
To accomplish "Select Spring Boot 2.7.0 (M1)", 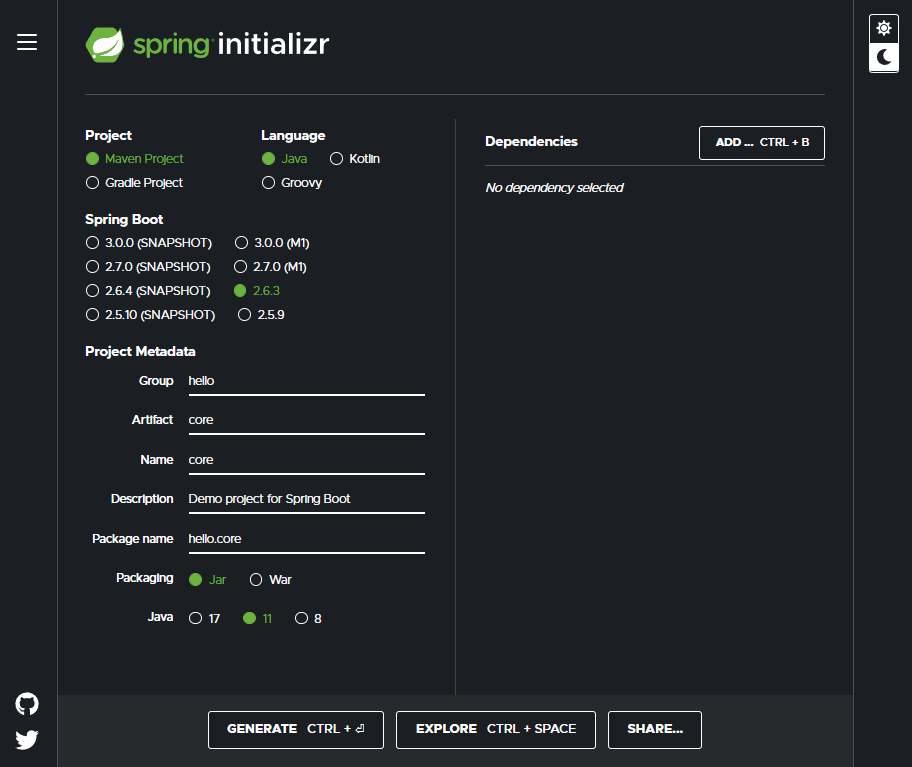I will (270, 266).
